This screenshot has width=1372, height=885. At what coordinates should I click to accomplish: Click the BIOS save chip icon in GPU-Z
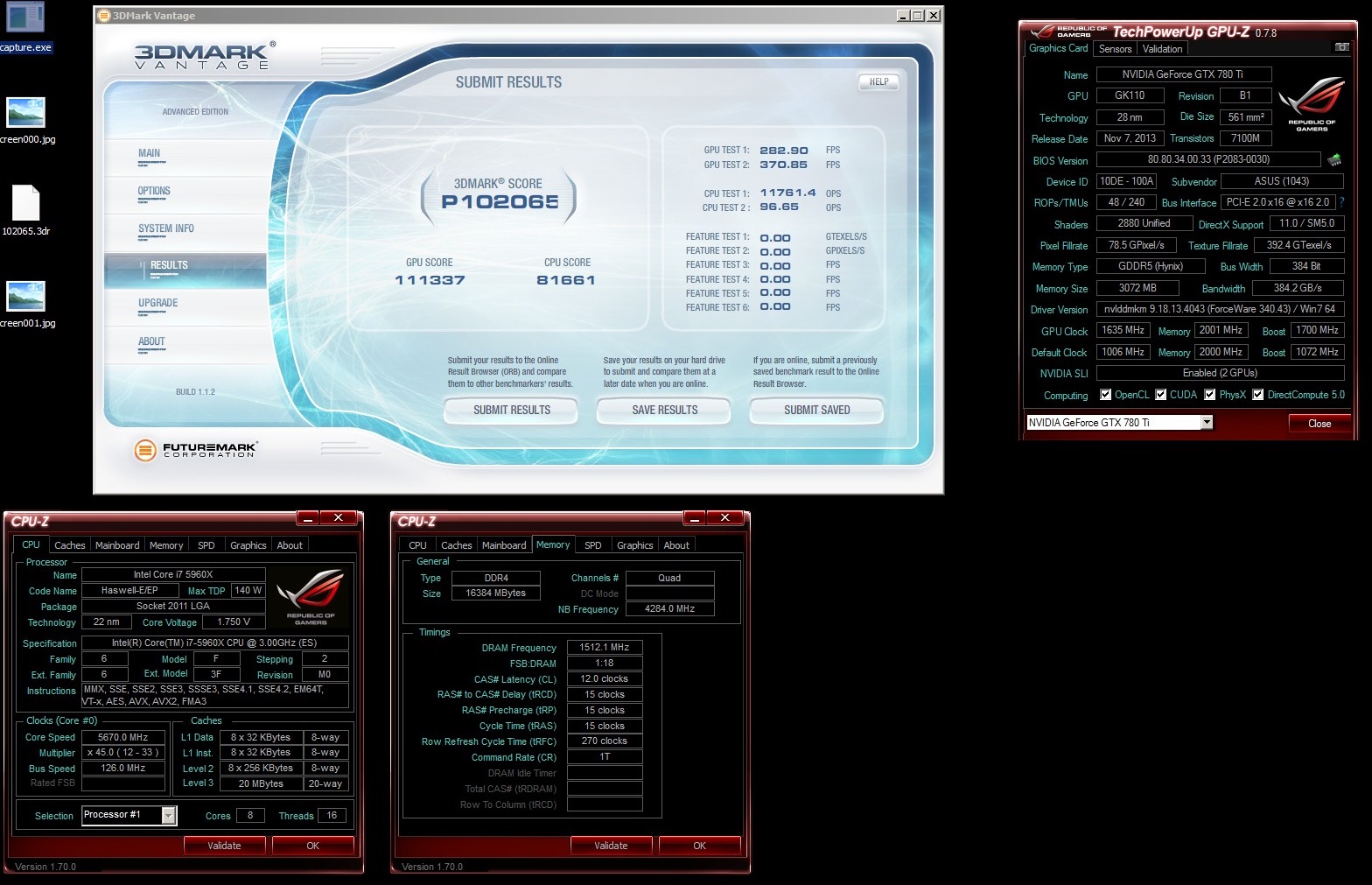coord(1334,160)
